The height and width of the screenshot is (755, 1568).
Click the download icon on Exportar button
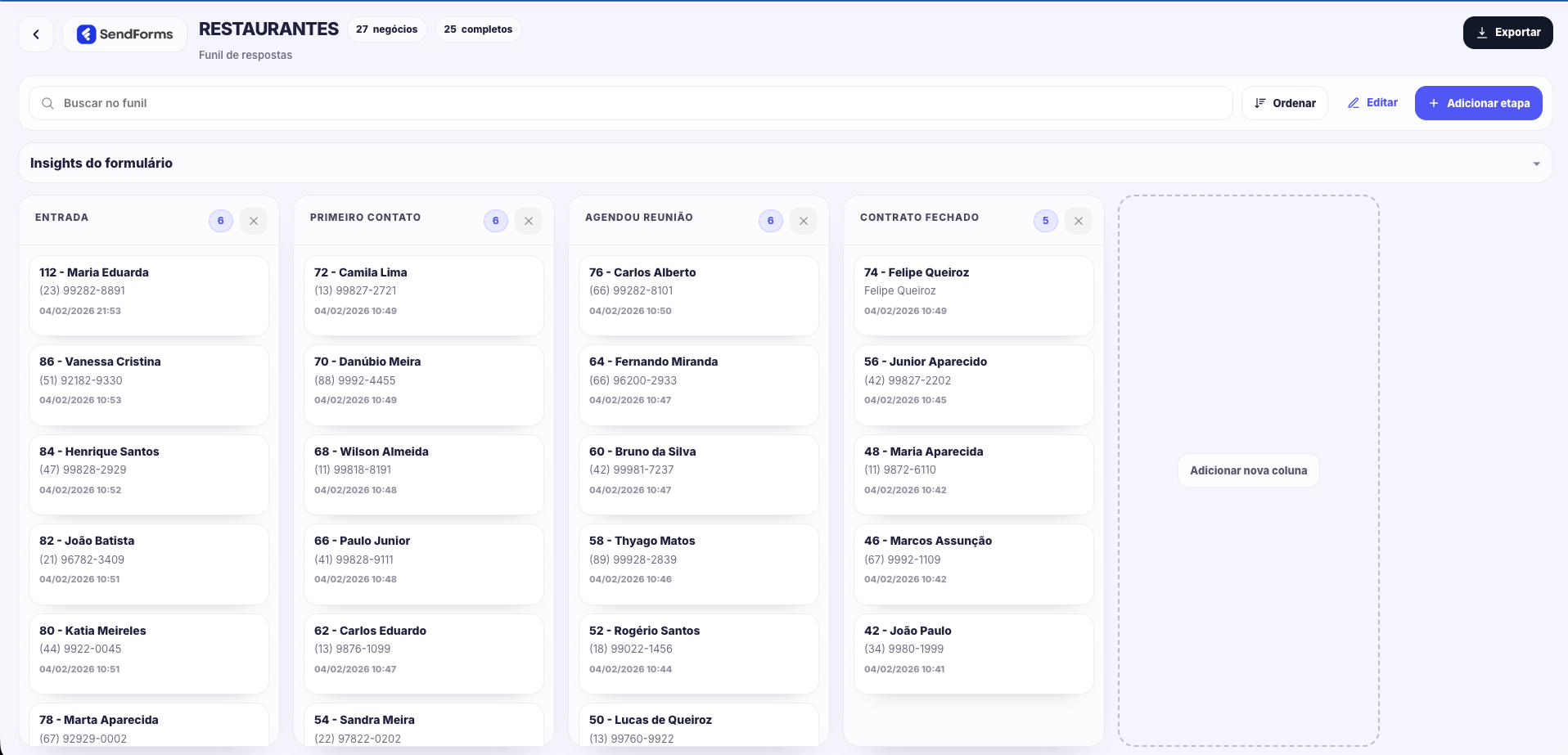(x=1482, y=32)
